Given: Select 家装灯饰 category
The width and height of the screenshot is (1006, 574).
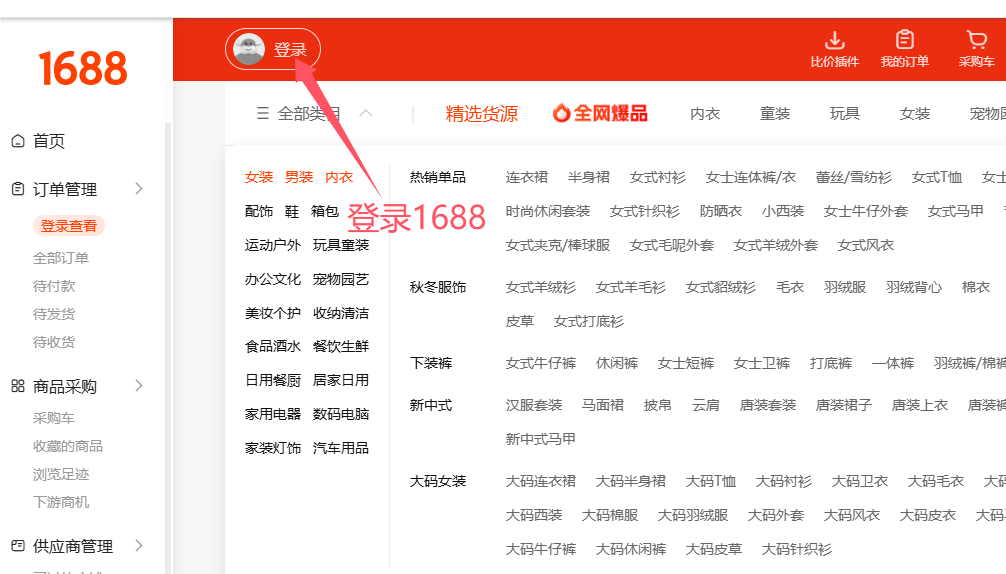Looking at the screenshot, I should pos(273,448).
